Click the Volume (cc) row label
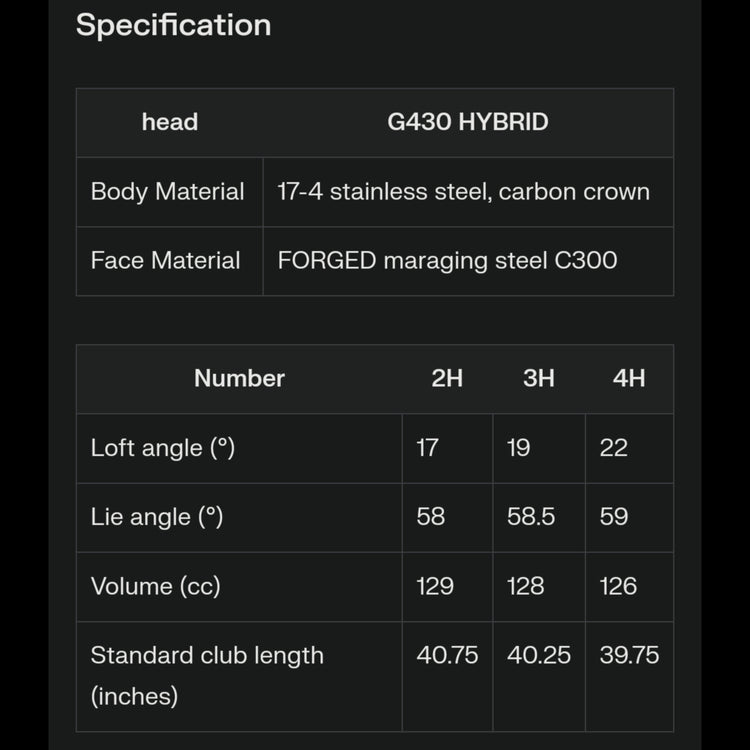This screenshot has width=750, height=750. (x=155, y=585)
